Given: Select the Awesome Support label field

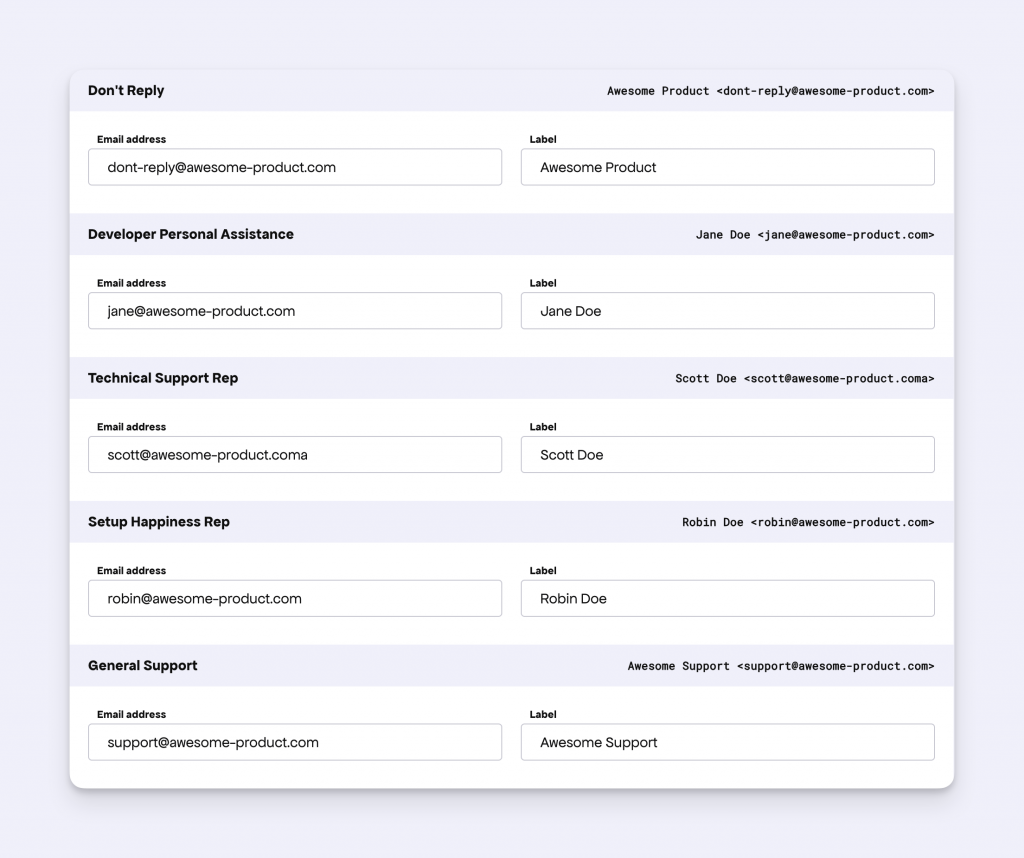Looking at the screenshot, I should [727, 742].
